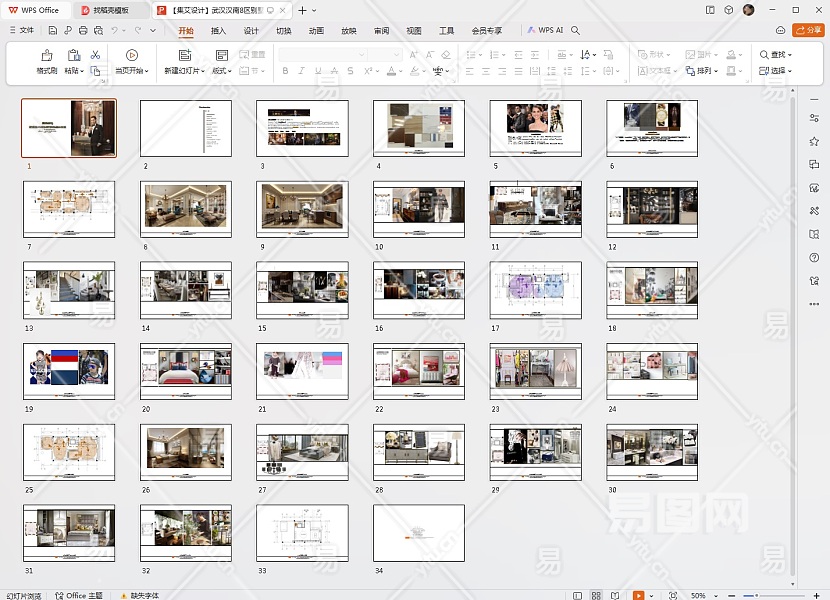The height and width of the screenshot is (600, 830).
Task: Click the Cut scissors icon
Action: click(x=95, y=55)
